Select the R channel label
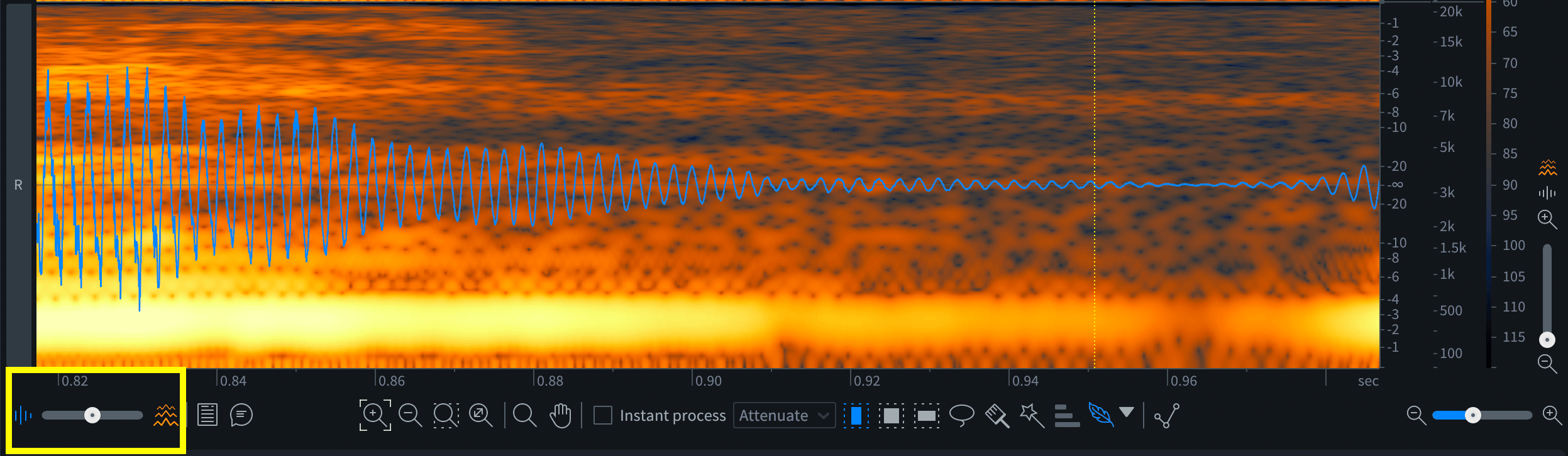This screenshot has height=456, width=1568. click(x=18, y=185)
